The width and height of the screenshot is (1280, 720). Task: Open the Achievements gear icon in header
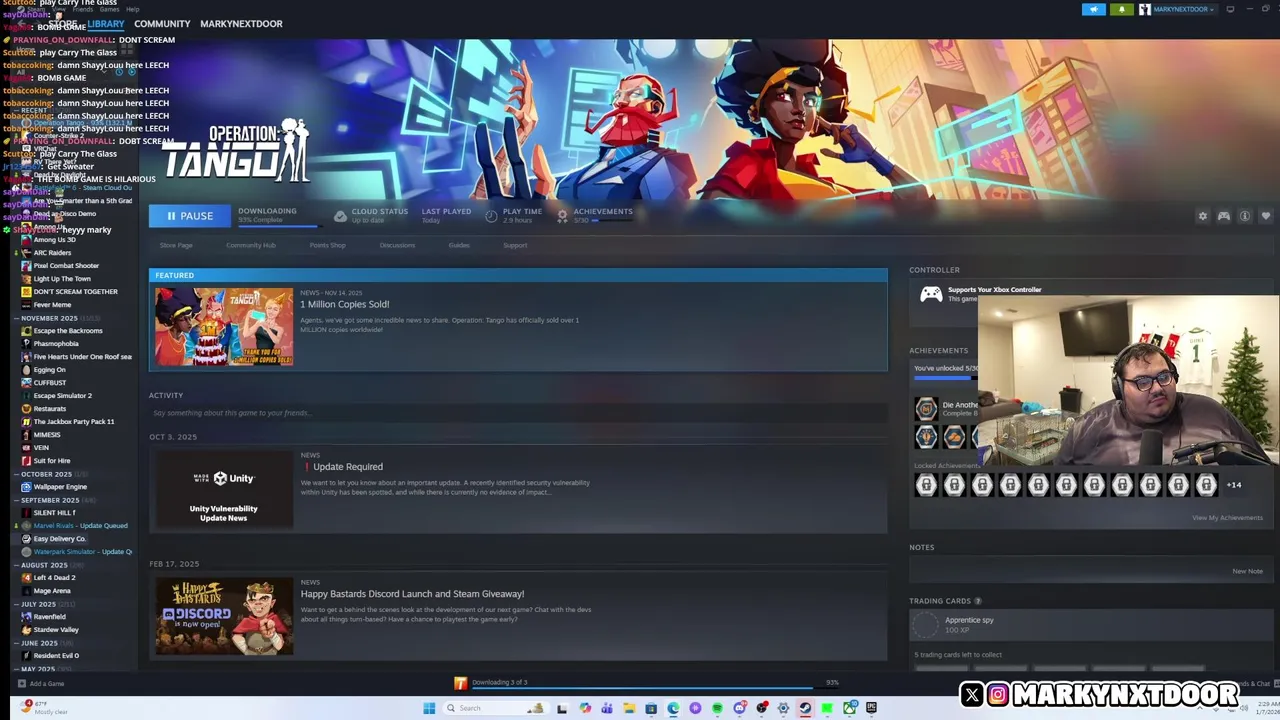coord(562,216)
